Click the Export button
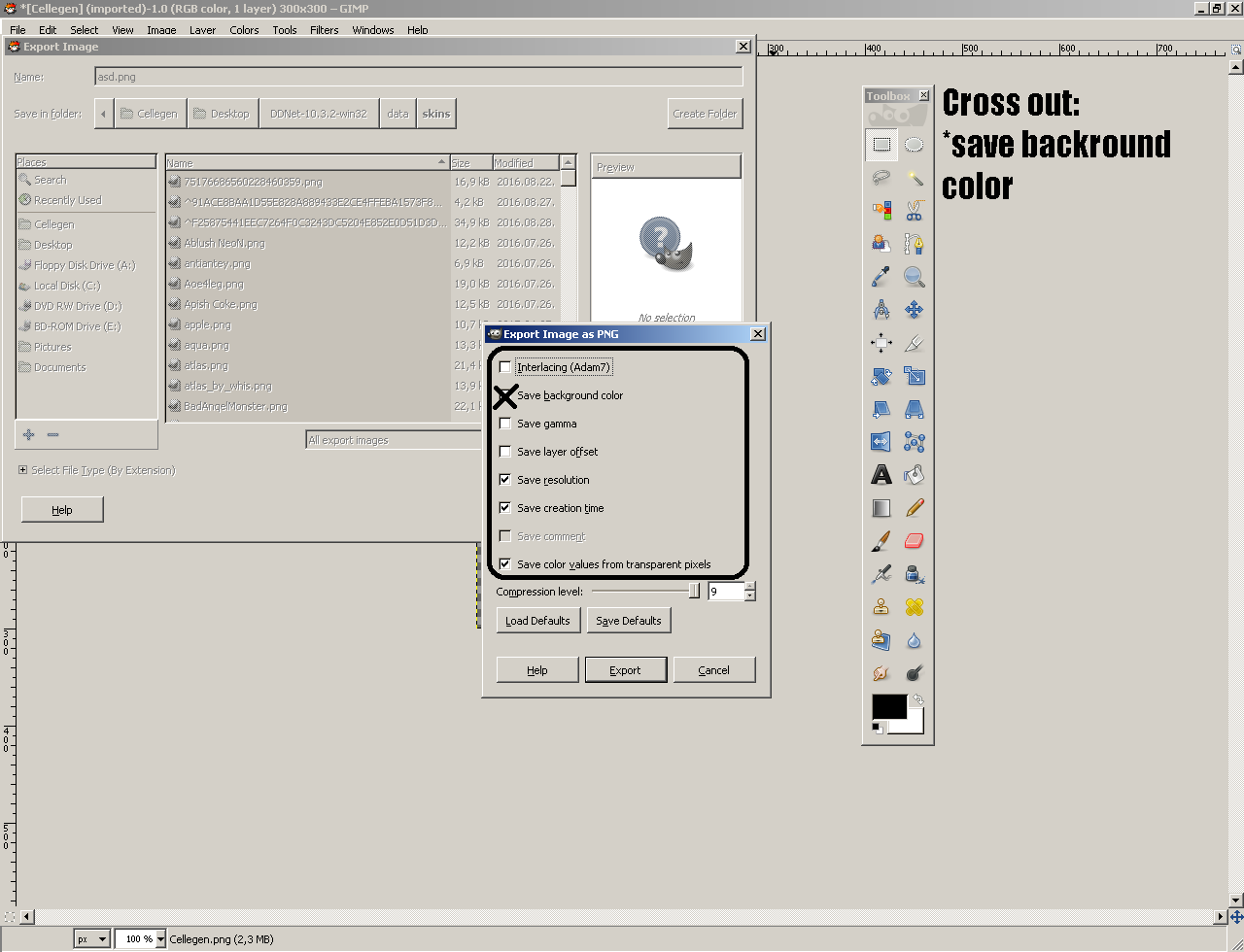Image resolution: width=1244 pixels, height=952 pixels. coord(626,669)
